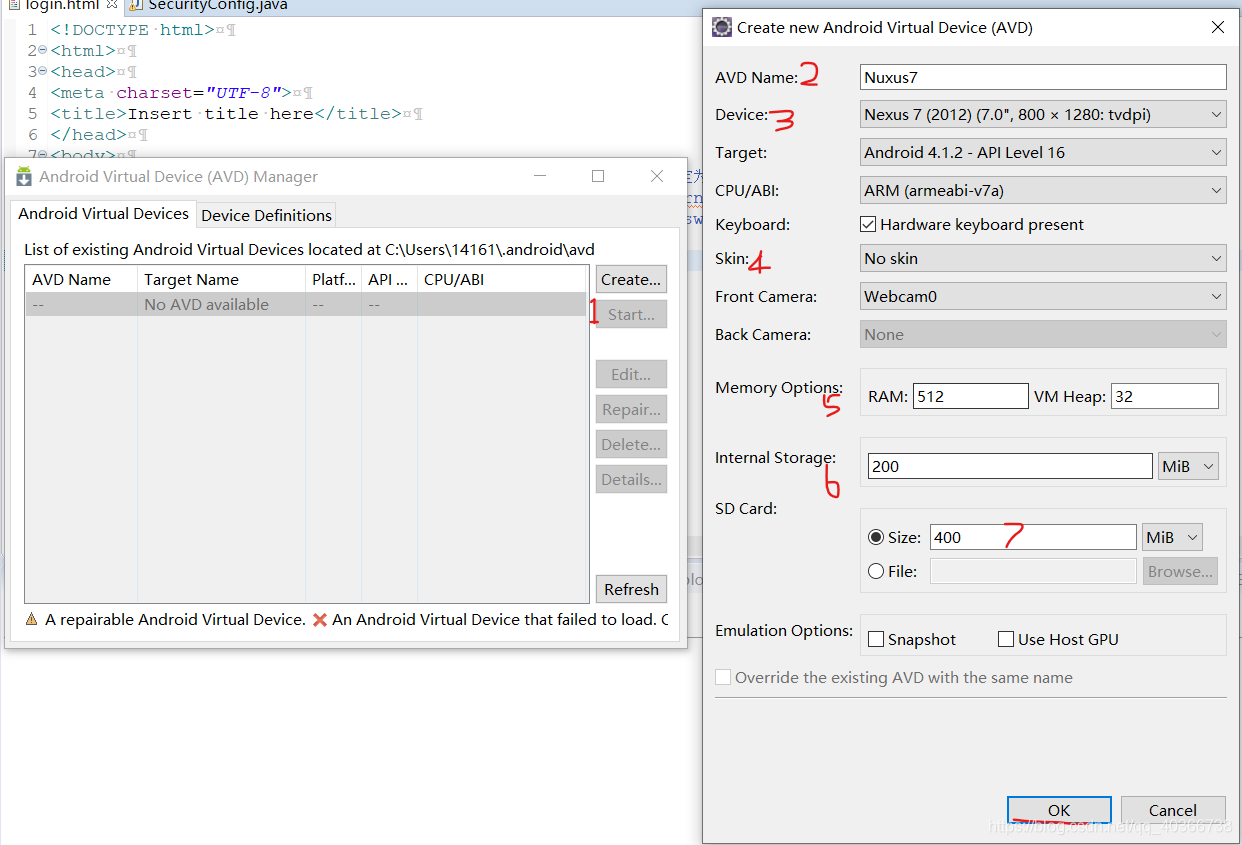The width and height of the screenshot is (1242, 845).
Task: Open the Skin dropdown
Action: click(1043, 258)
